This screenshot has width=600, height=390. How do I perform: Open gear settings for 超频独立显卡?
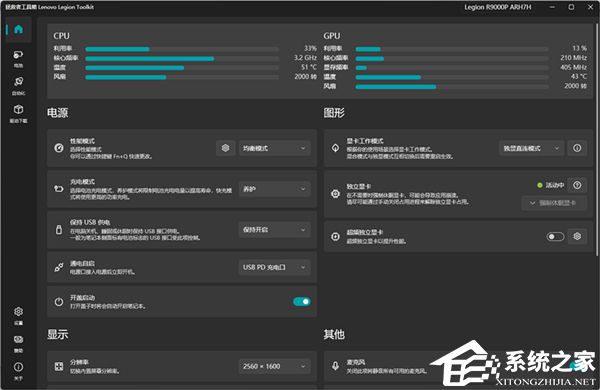(577, 237)
